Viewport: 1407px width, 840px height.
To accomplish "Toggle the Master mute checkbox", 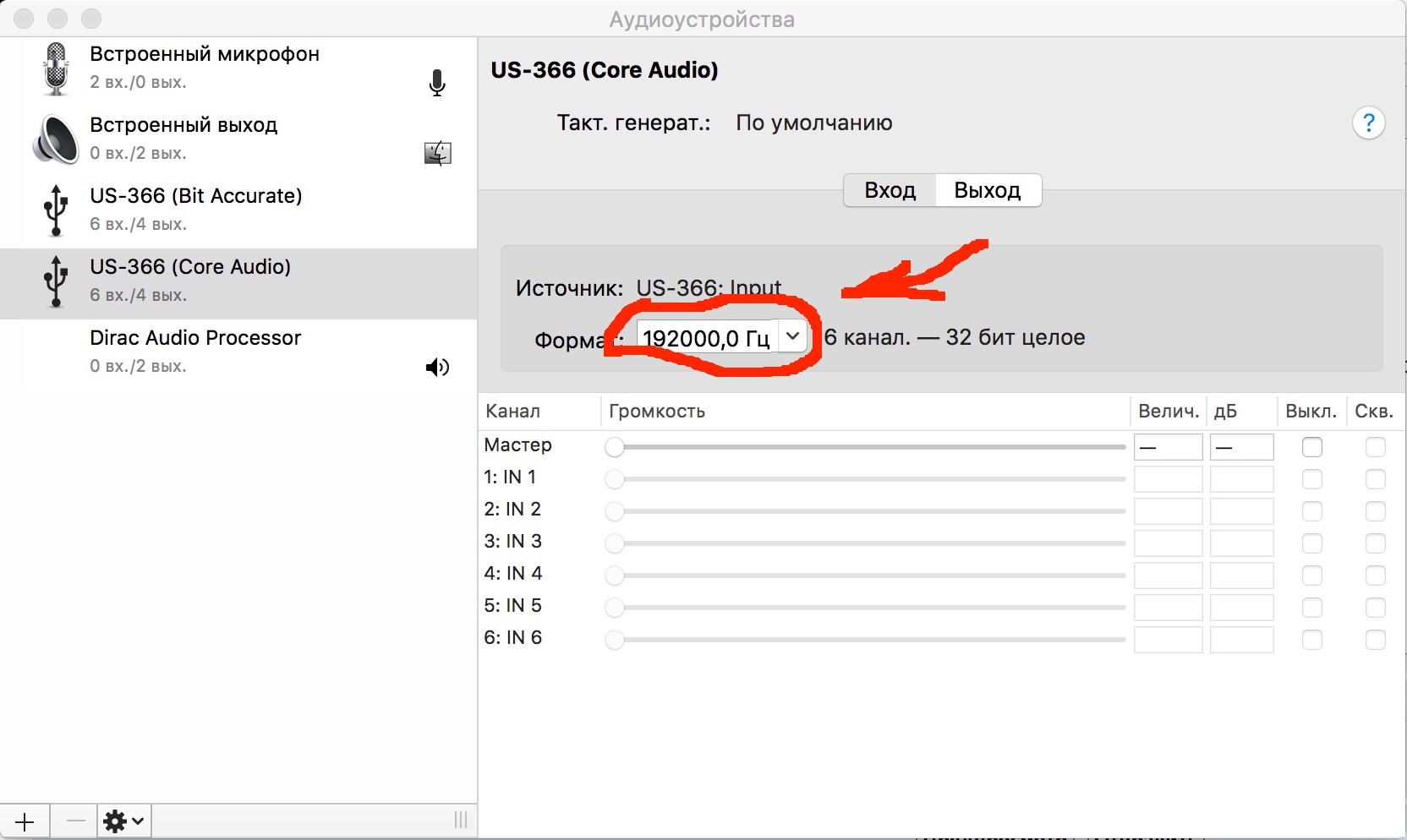I will click(1311, 447).
